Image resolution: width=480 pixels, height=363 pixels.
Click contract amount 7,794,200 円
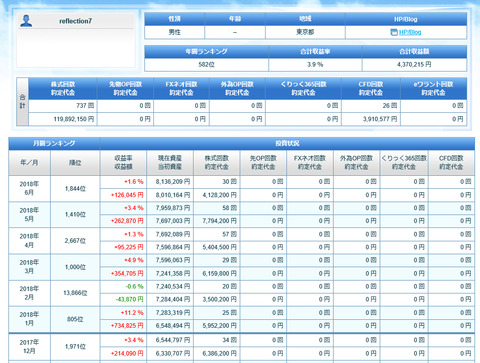coord(219,221)
